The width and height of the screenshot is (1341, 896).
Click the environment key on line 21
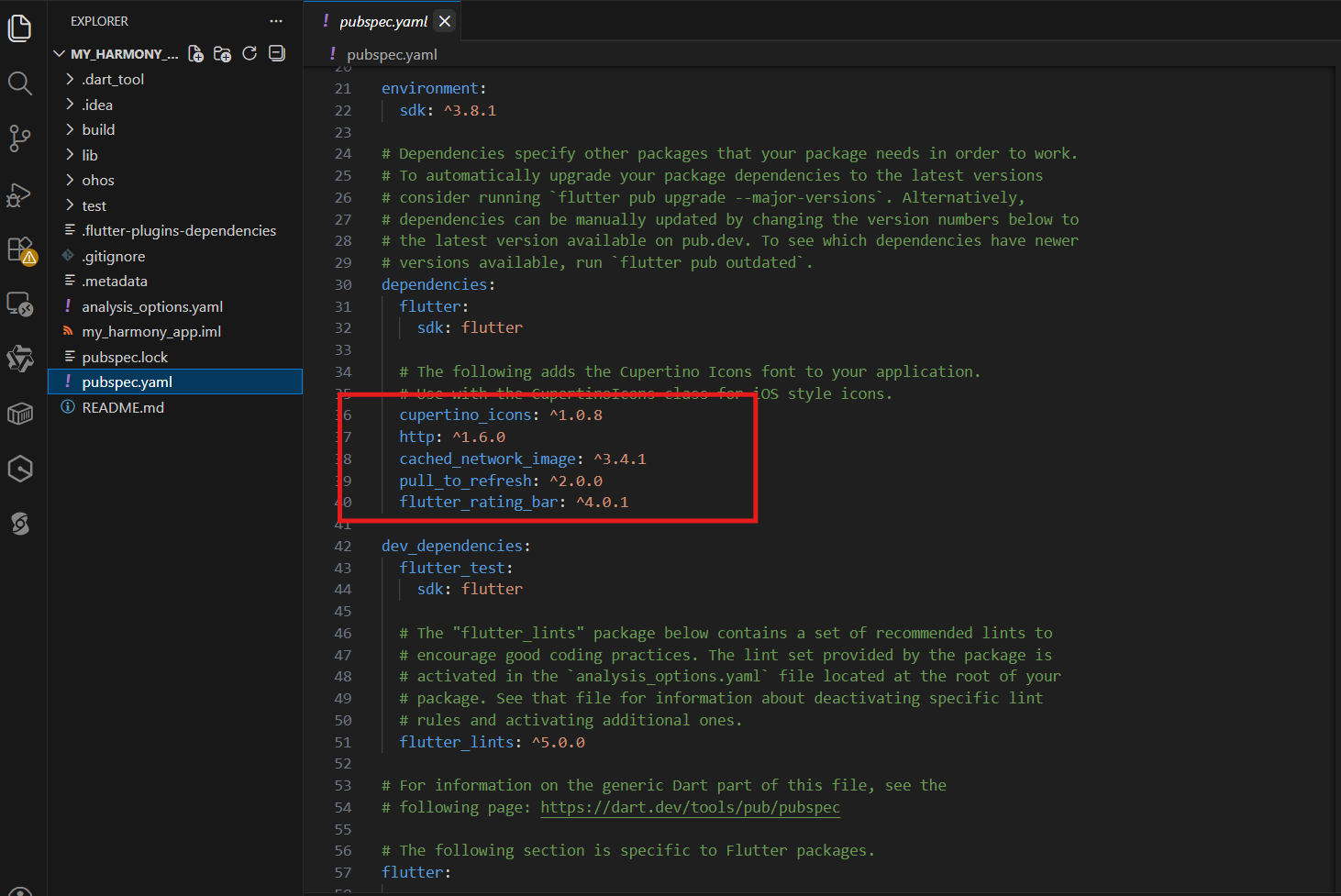(430, 88)
